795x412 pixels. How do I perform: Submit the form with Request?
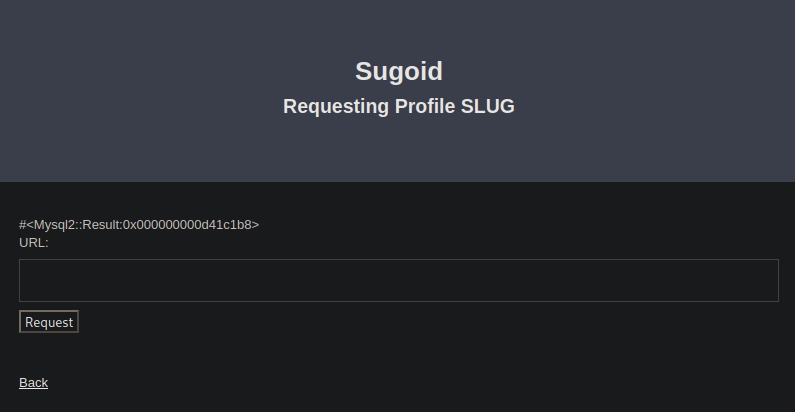[49, 322]
